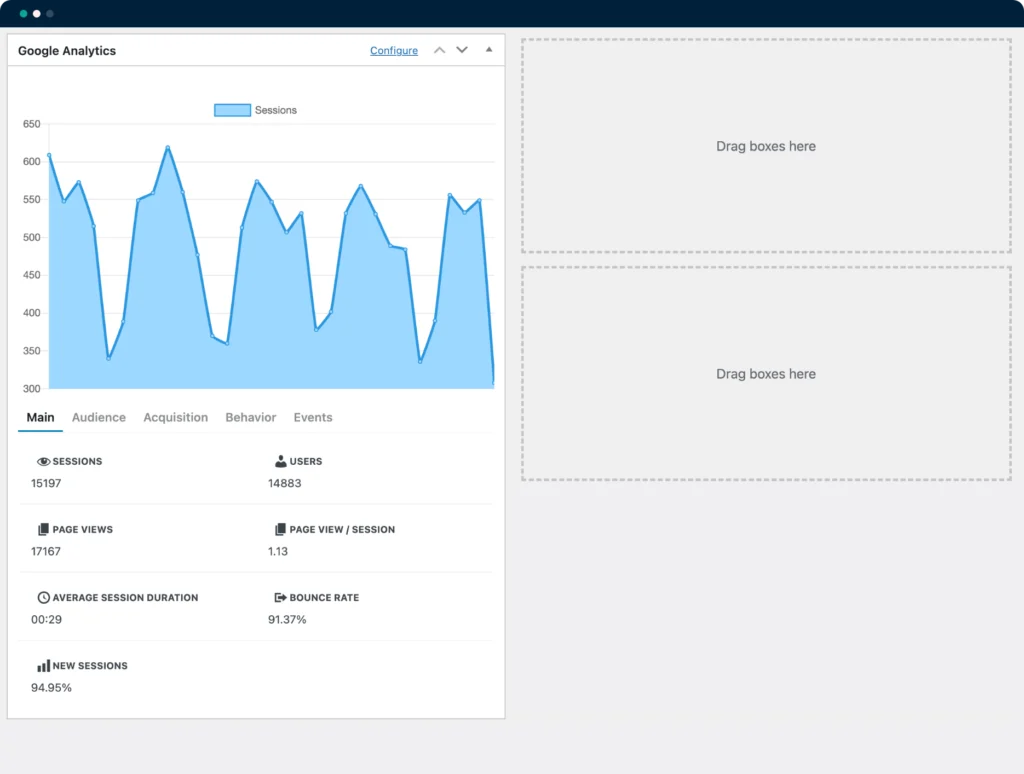This screenshot has width=1024, height=774.
Task: Click the clock icon beside Average Session Duration
Action: [x=43, y=598]
